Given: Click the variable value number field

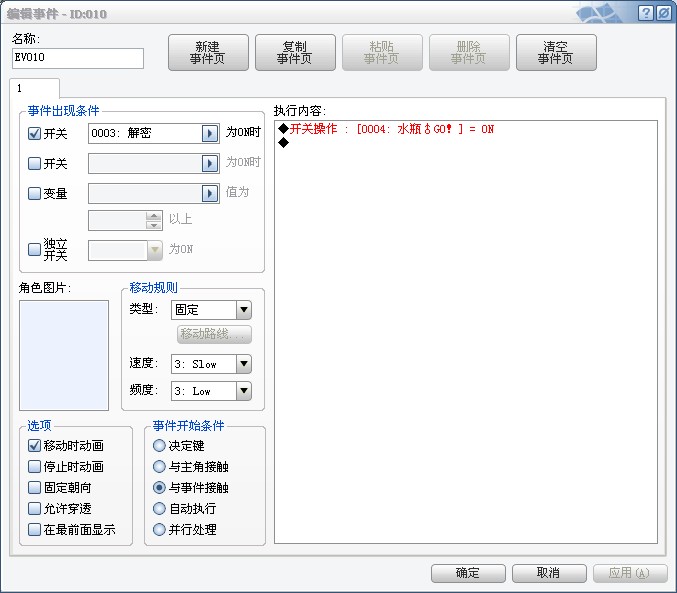Looking at the screenshot, I should click(x=117, y=220).
